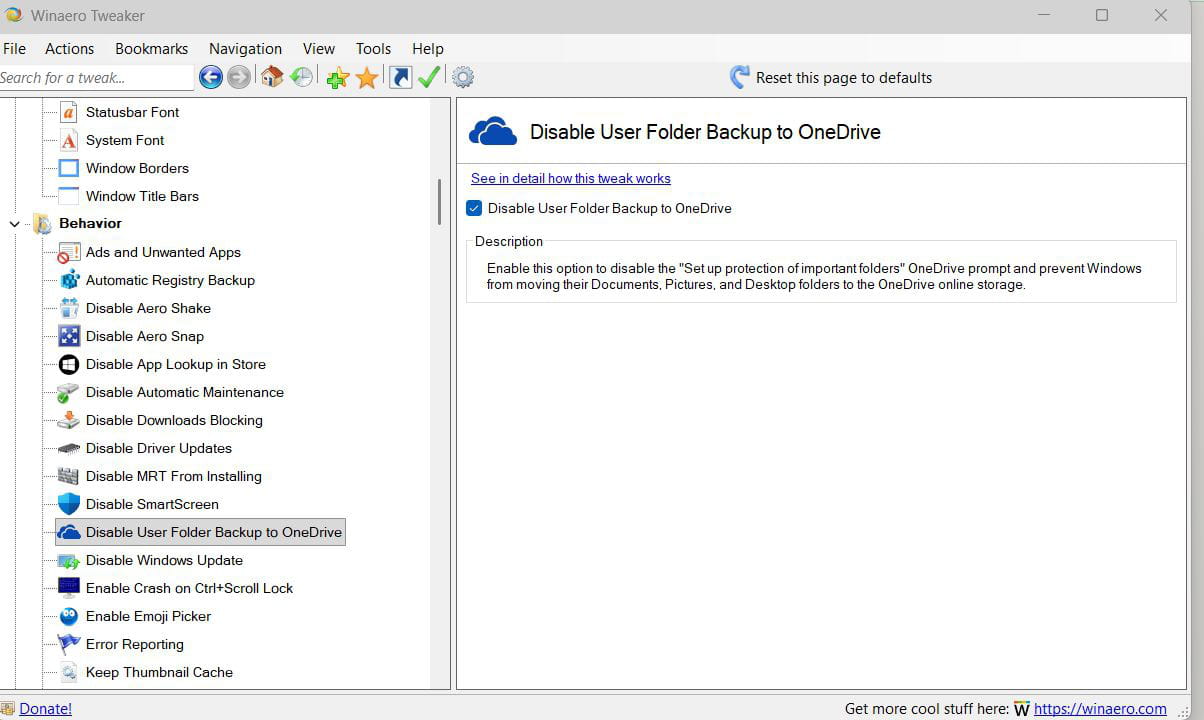
Task: Open the Bookmarks menu
Action: 151,48
